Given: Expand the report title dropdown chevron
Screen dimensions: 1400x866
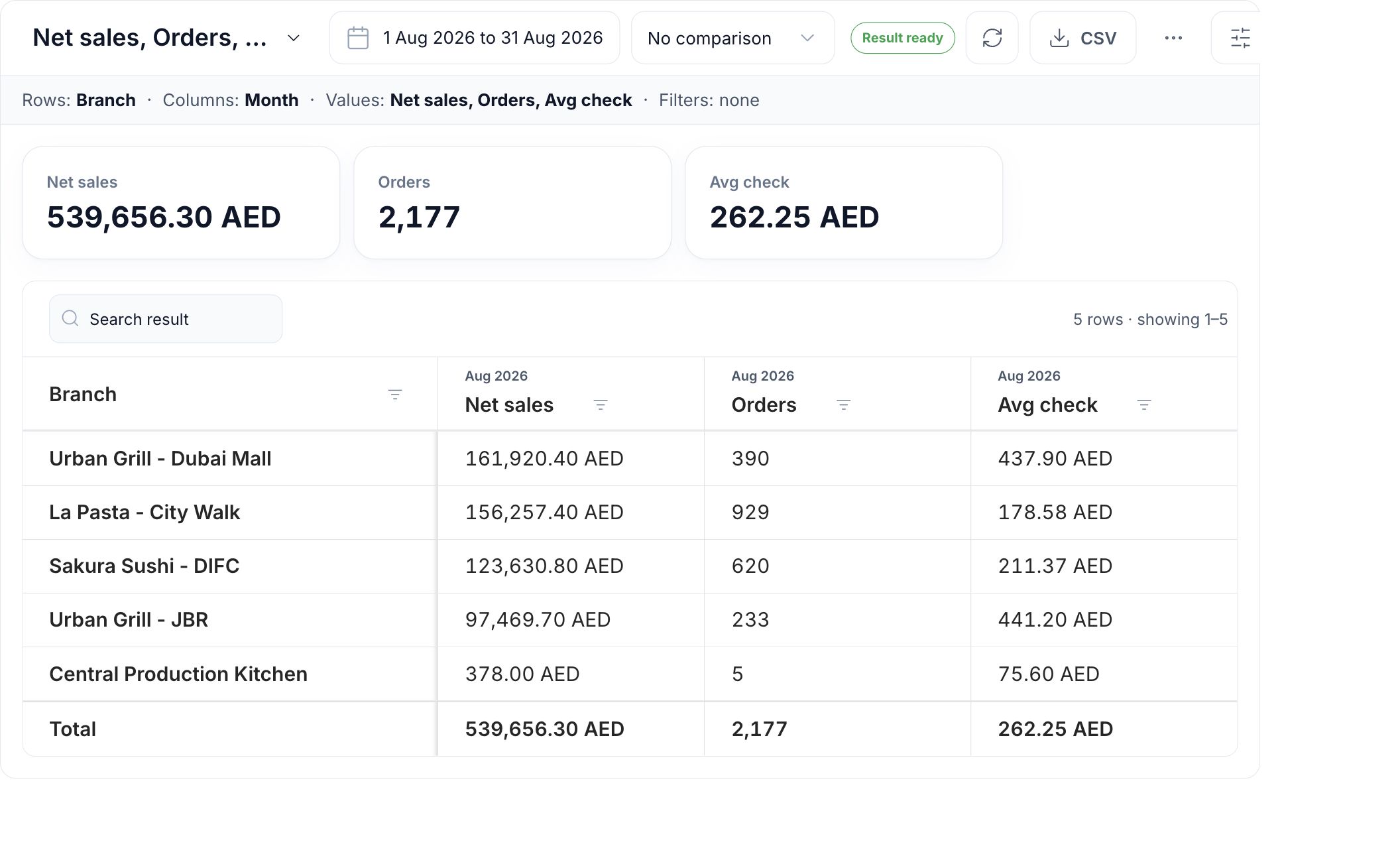Looking at the screenshot, I should (293, 38).
